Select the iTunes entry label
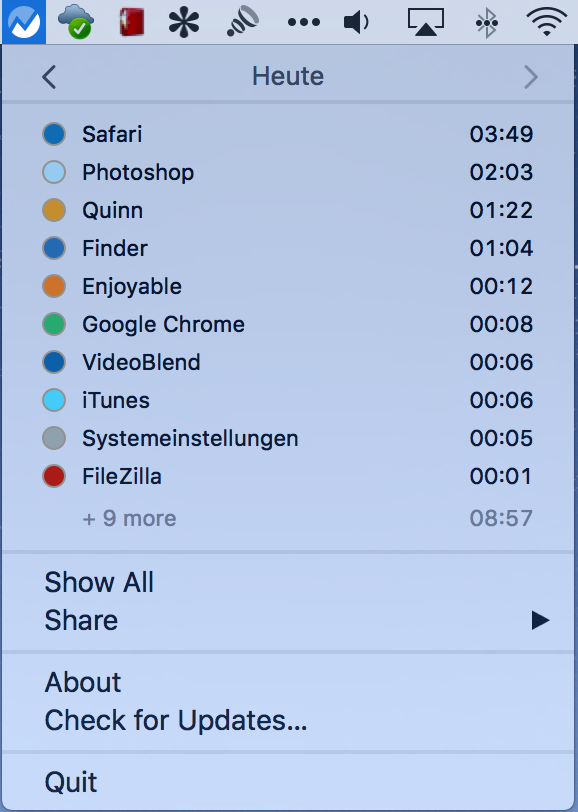This screenshot has width=578, height=812. [x=116, y=400]
